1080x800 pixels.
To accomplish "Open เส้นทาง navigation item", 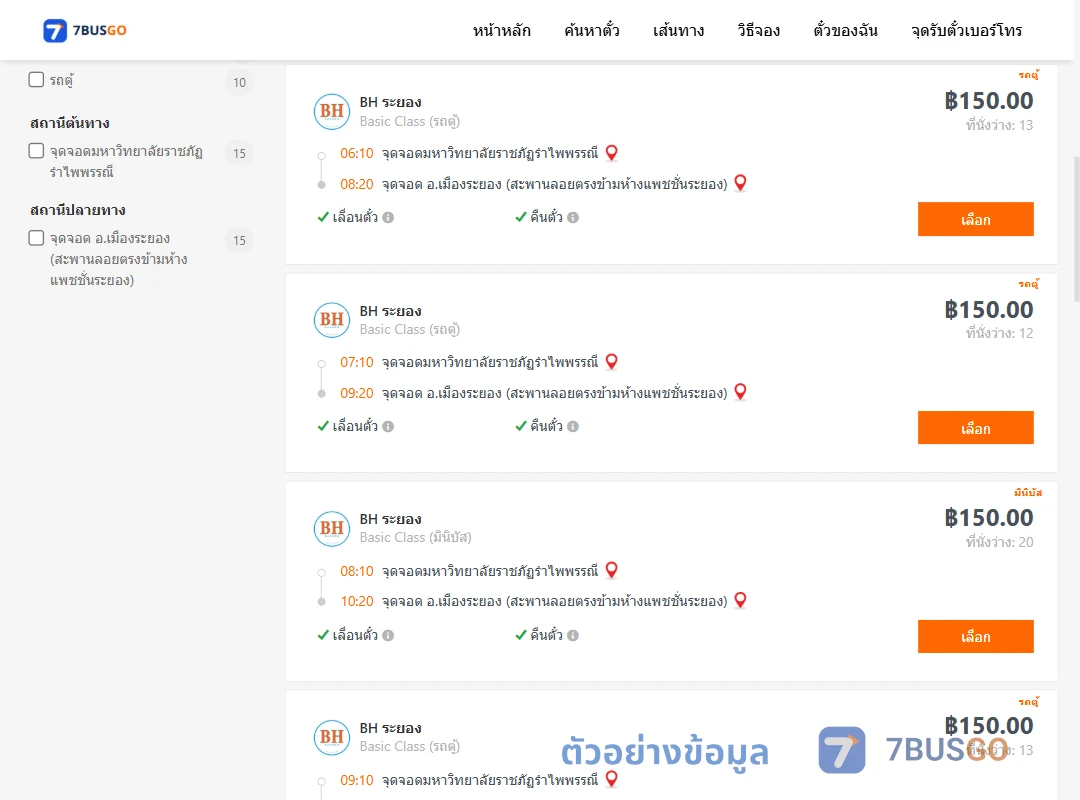I will tap(678, 30).
